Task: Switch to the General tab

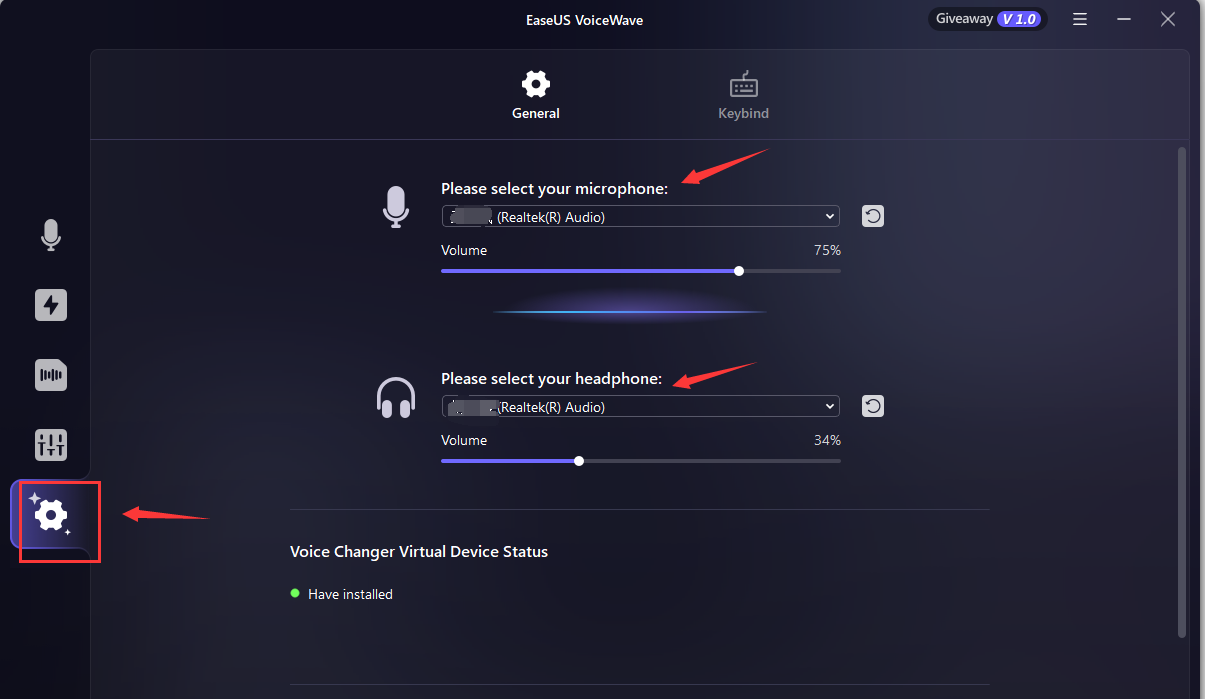Action: pyautogui.click(x=535, y=95)
